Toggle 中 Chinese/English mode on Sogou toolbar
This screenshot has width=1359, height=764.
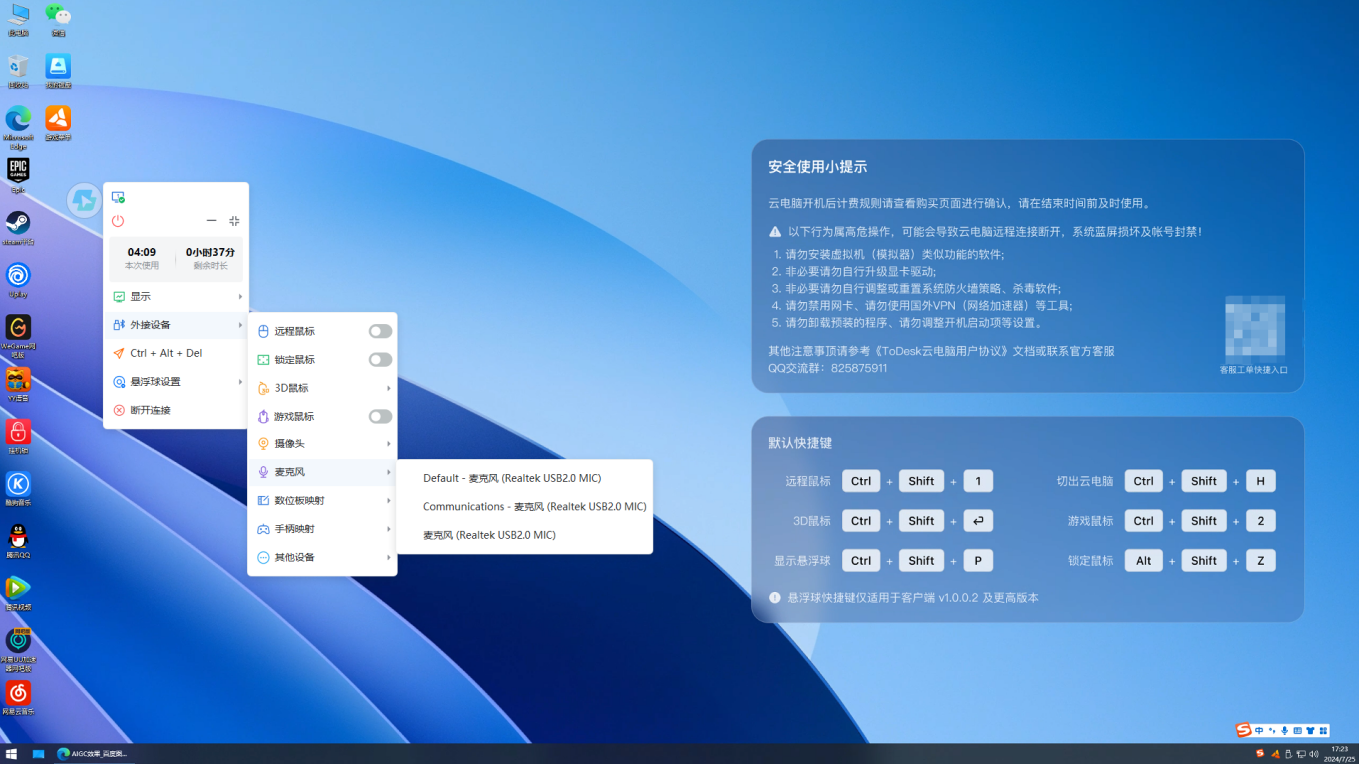(x=1258, y=731)
